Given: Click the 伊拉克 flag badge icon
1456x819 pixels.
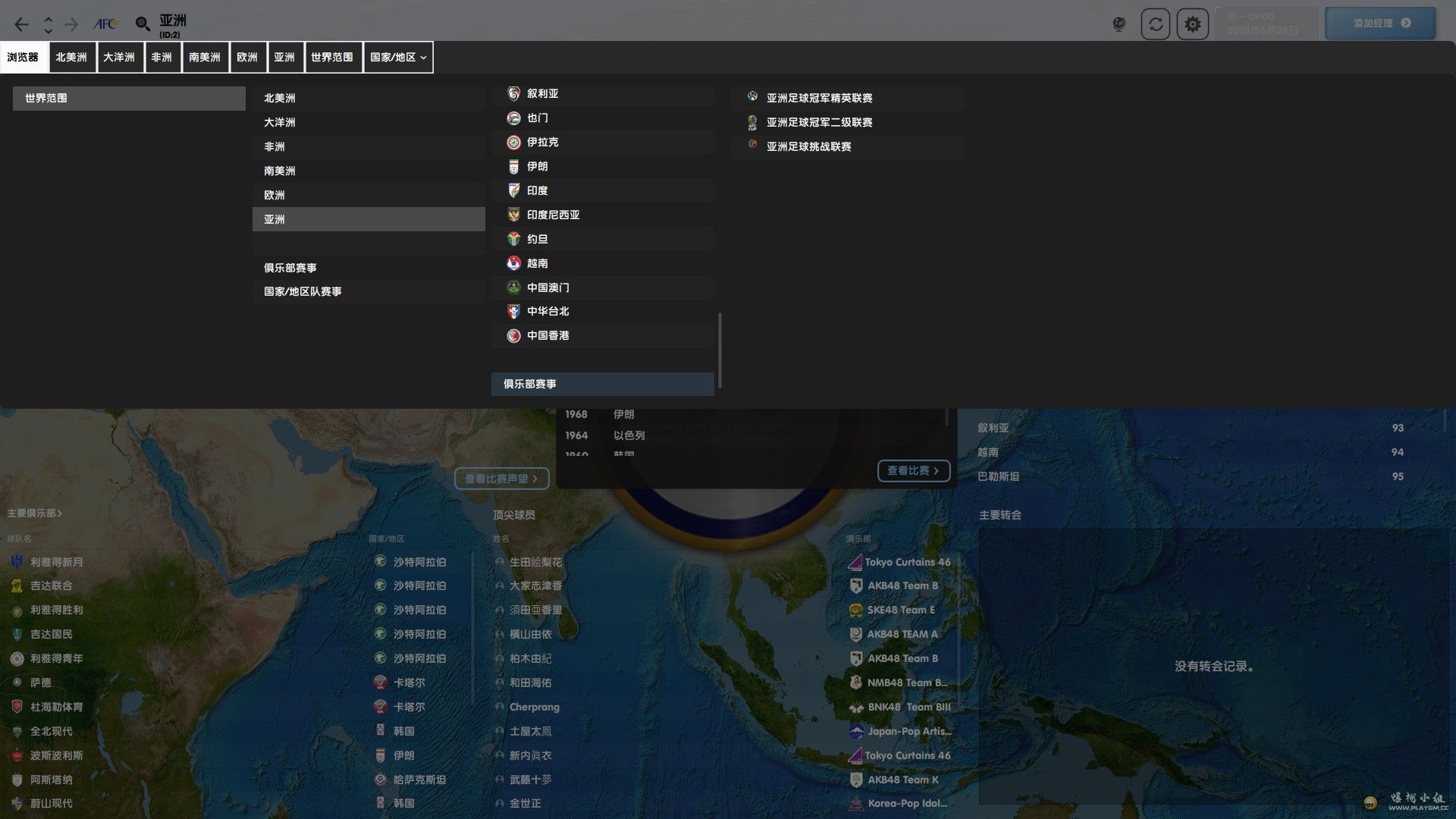Looking at the screenshot, I should pos(513,142).
